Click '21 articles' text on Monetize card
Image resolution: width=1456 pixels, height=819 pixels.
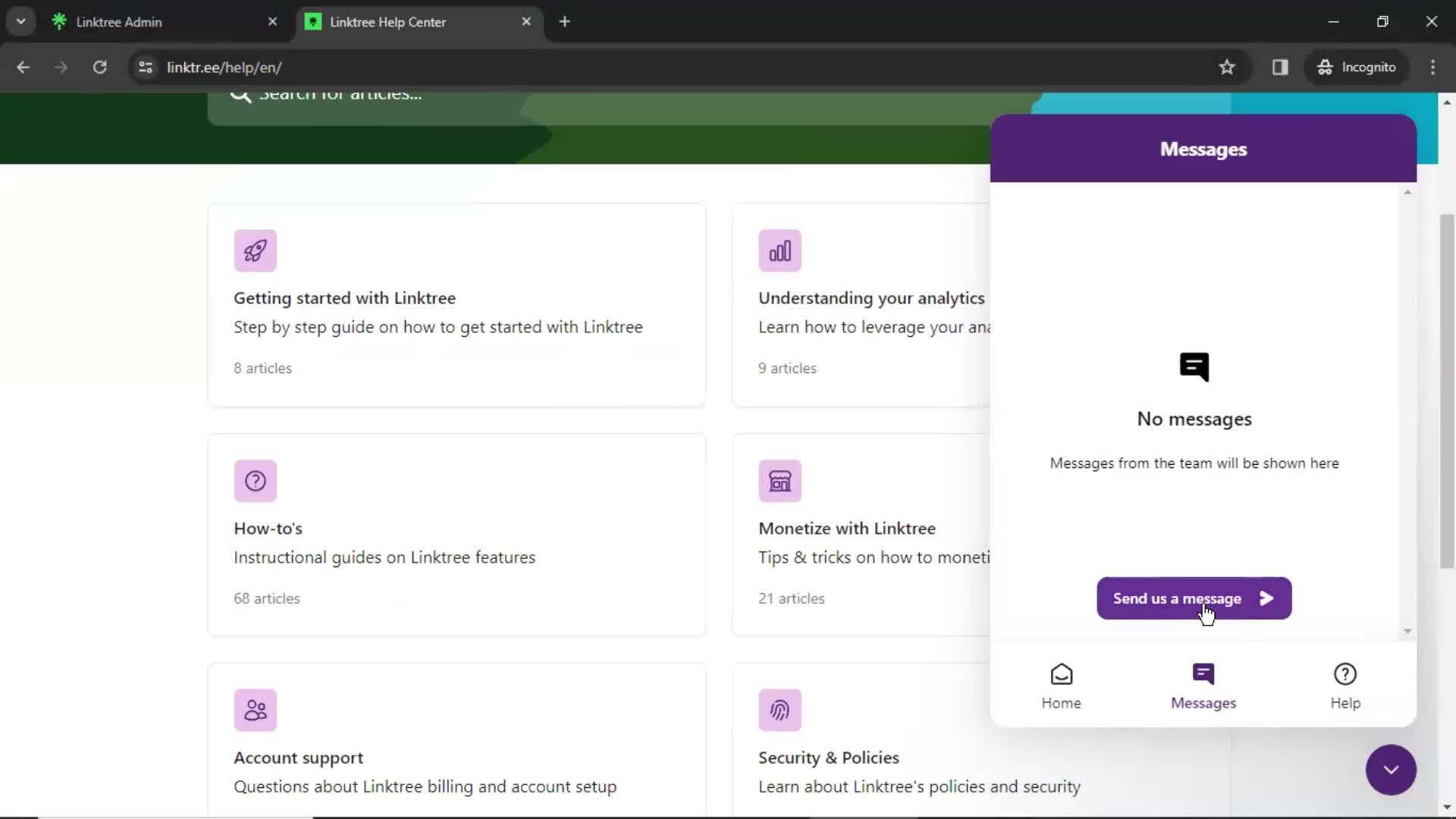(791, 598)
